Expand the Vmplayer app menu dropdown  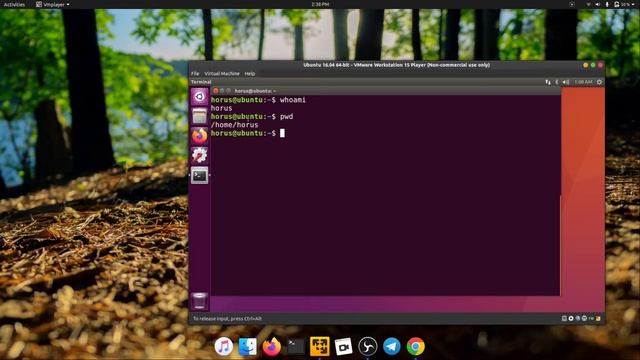(53, 4)
